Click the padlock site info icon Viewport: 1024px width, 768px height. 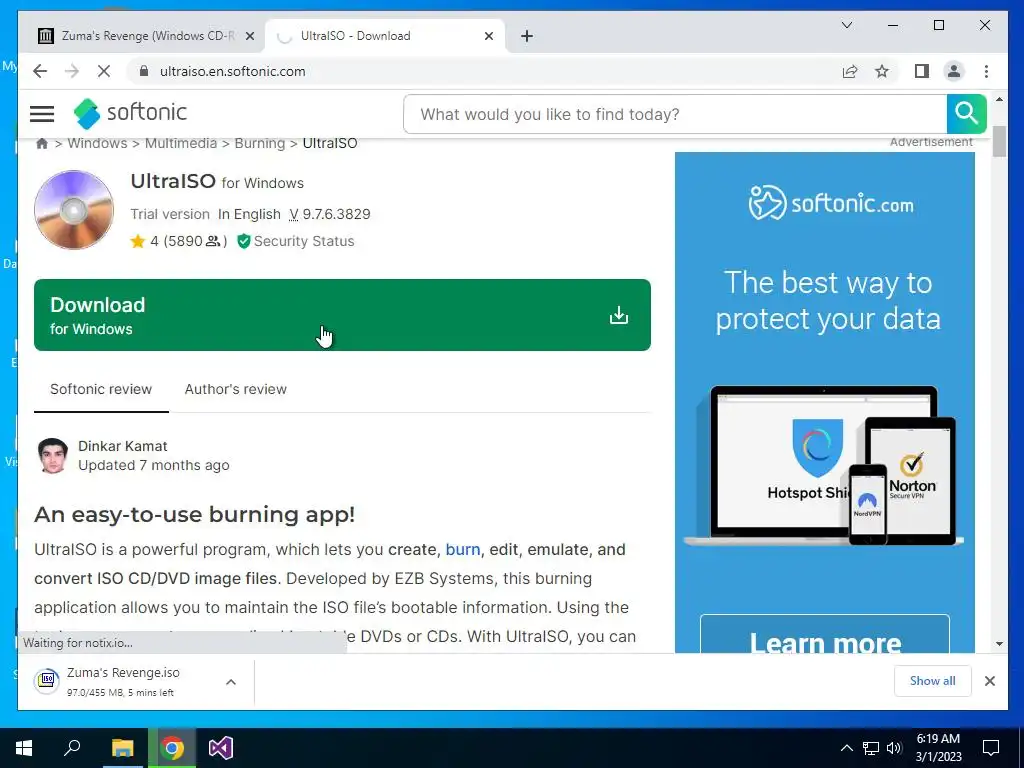pyautogui.click(x=144, y=71)
